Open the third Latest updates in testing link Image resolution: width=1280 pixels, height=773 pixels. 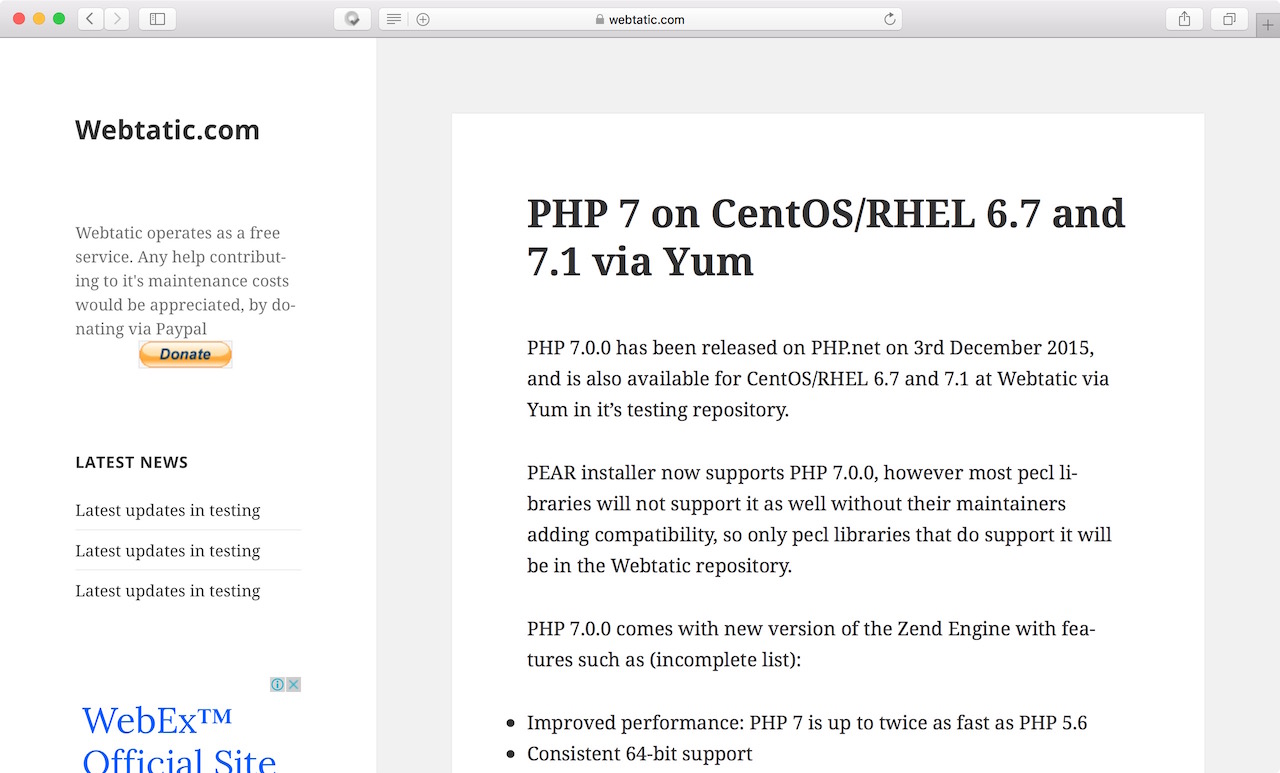point(168,590)
